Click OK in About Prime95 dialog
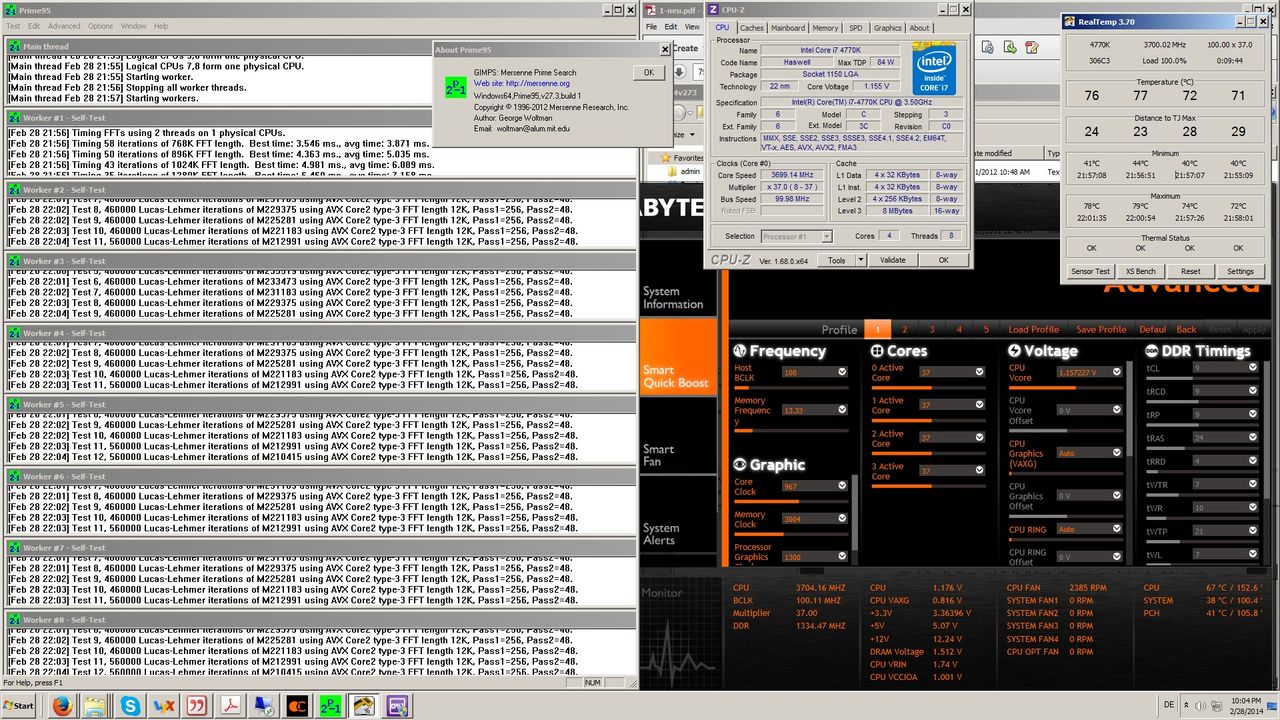Image resolution: width=1280 pixels, height=720 pixels. pyautogui.click(x=648, y=72)
